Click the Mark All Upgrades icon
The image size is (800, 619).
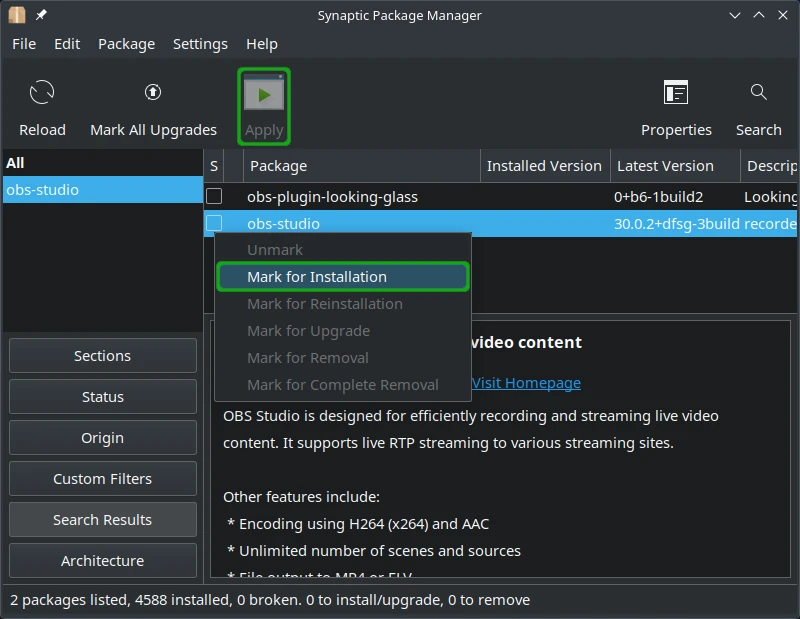coord(153,93)
